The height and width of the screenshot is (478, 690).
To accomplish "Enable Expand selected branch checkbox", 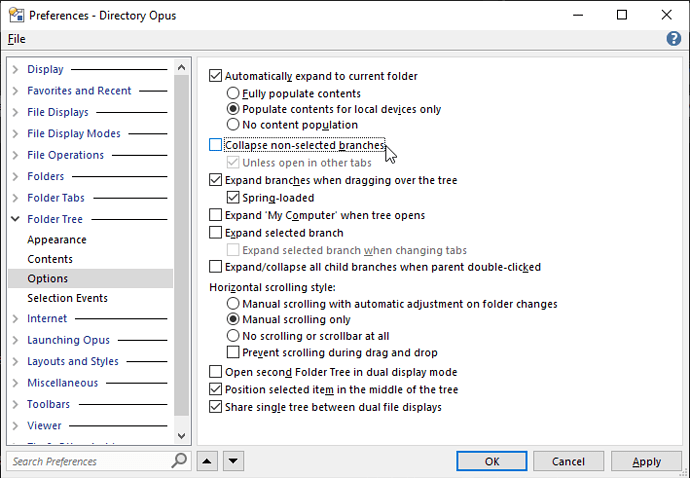I will (215, 232).
